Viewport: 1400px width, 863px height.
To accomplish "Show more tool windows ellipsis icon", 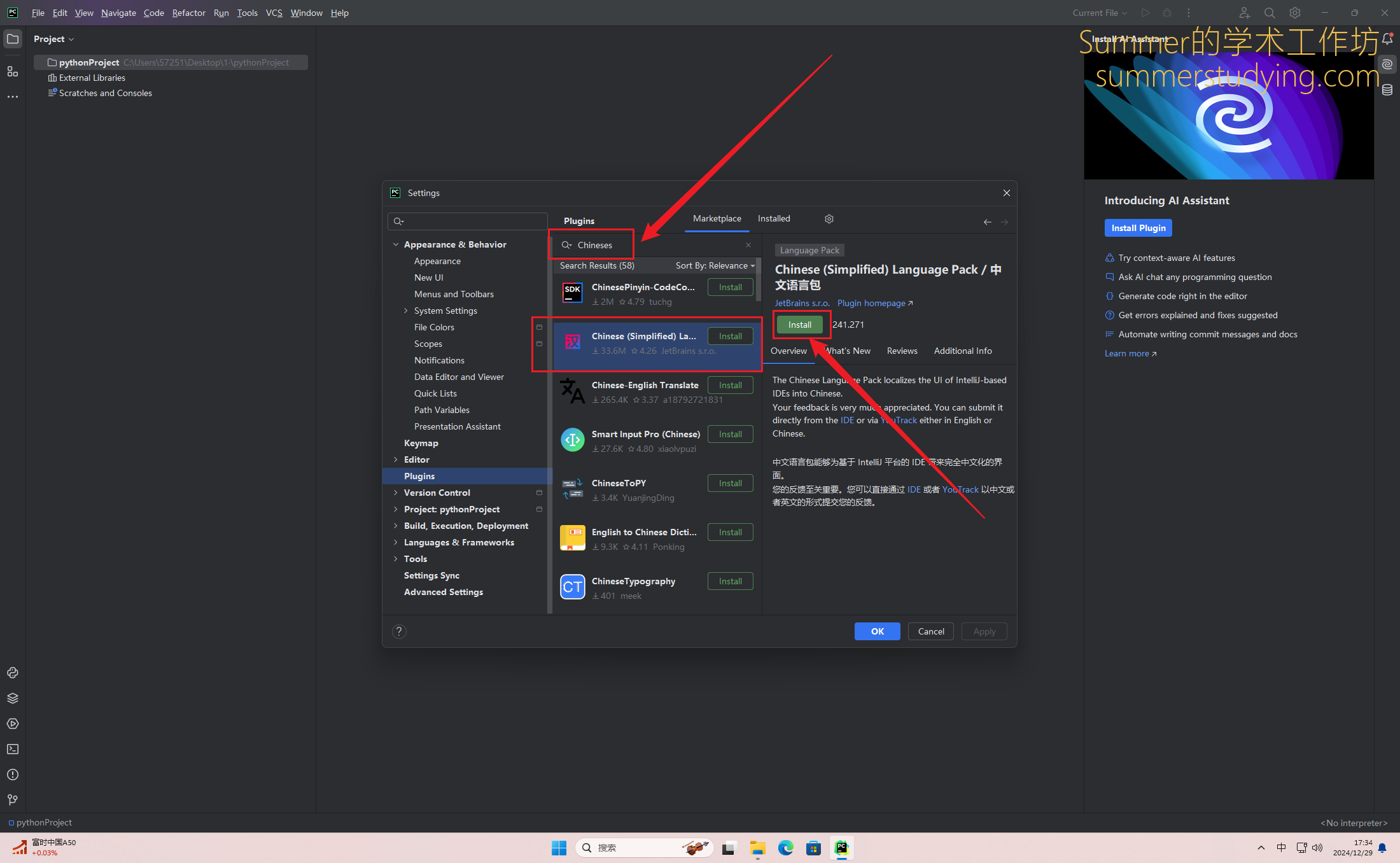I will point(13,97).
